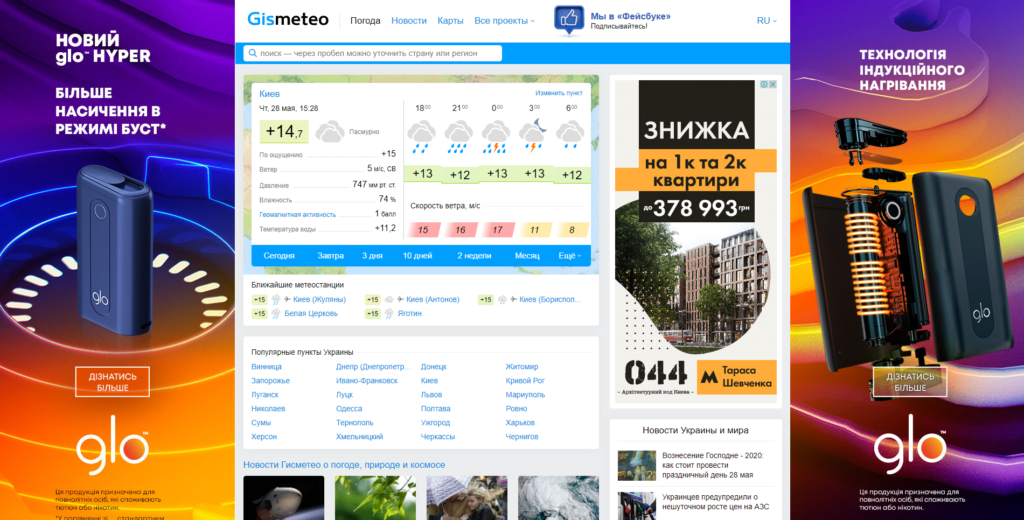The image size is (1024, 520).
Task: Open Донецк weather
Action: [434, 366]
